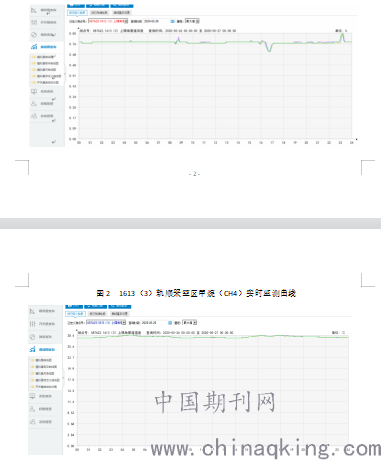Click the calendar icon beside the date in upper chart

pos(173,21)
